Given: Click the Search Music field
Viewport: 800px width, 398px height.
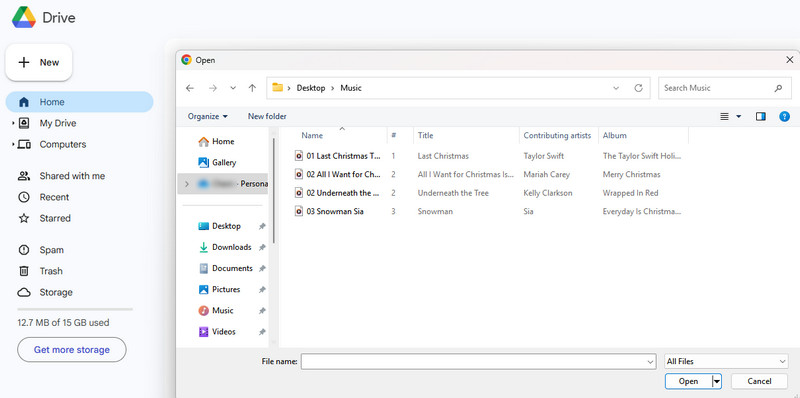Looking at the screenshot, I should pos(723,88).
